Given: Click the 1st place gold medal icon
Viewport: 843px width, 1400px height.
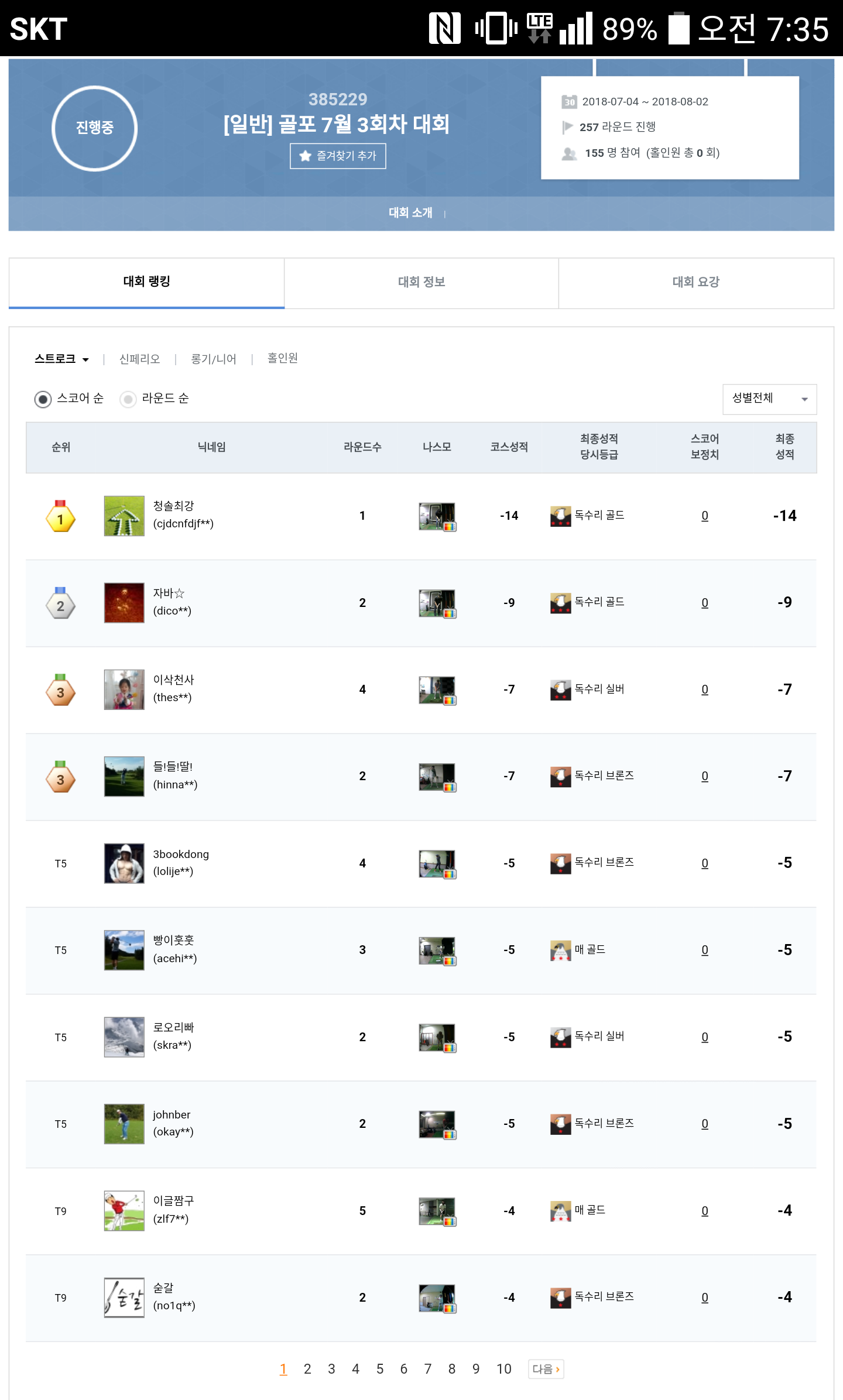Looking at the screenshot, I should 60,517.
